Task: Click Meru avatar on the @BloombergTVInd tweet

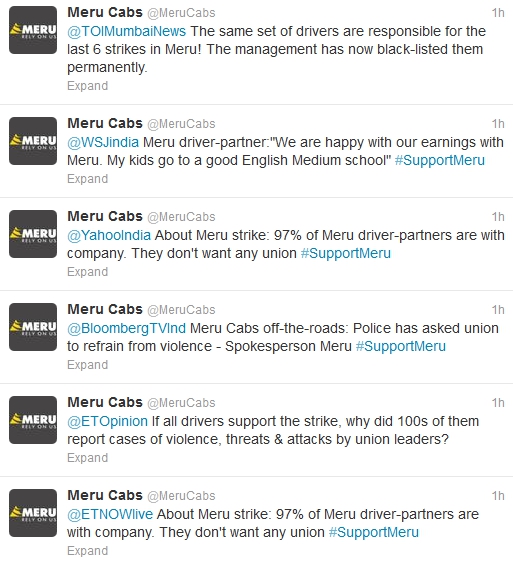Action: pyautogui.click(x=33, y=327)
